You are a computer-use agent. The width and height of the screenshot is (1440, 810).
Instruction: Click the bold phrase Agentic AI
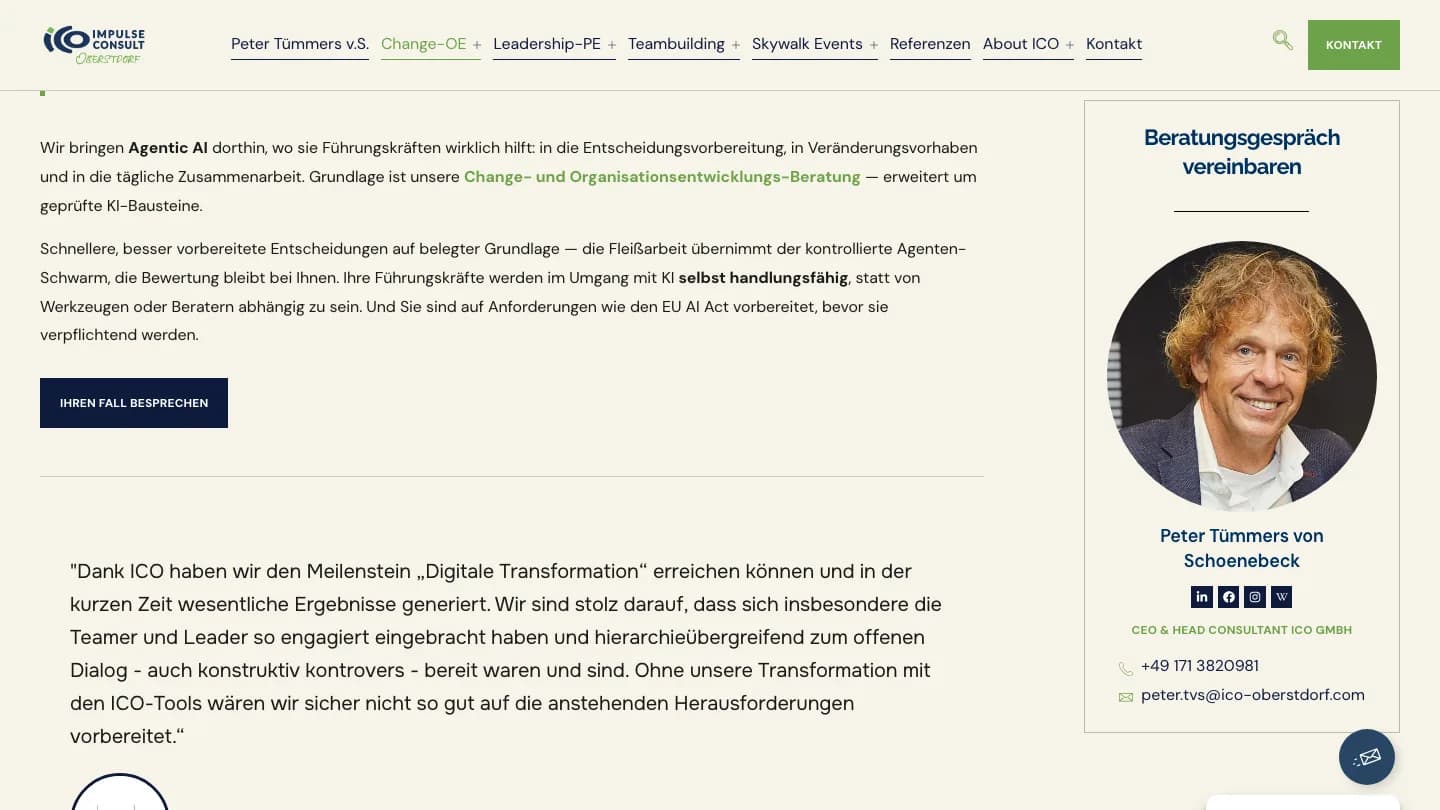pyautogui.click(x=168, y=148)
